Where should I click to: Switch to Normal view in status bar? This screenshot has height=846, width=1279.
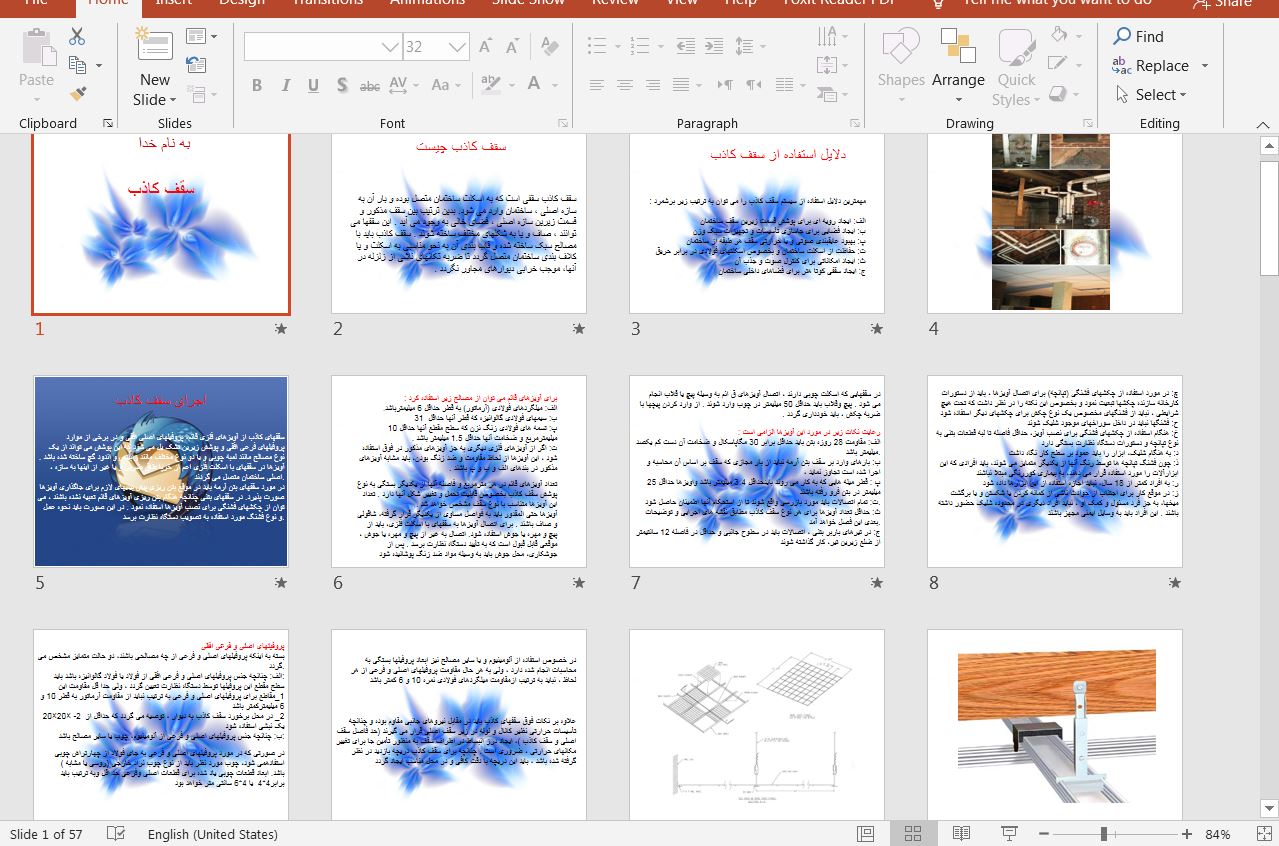[x=866, y=834]
